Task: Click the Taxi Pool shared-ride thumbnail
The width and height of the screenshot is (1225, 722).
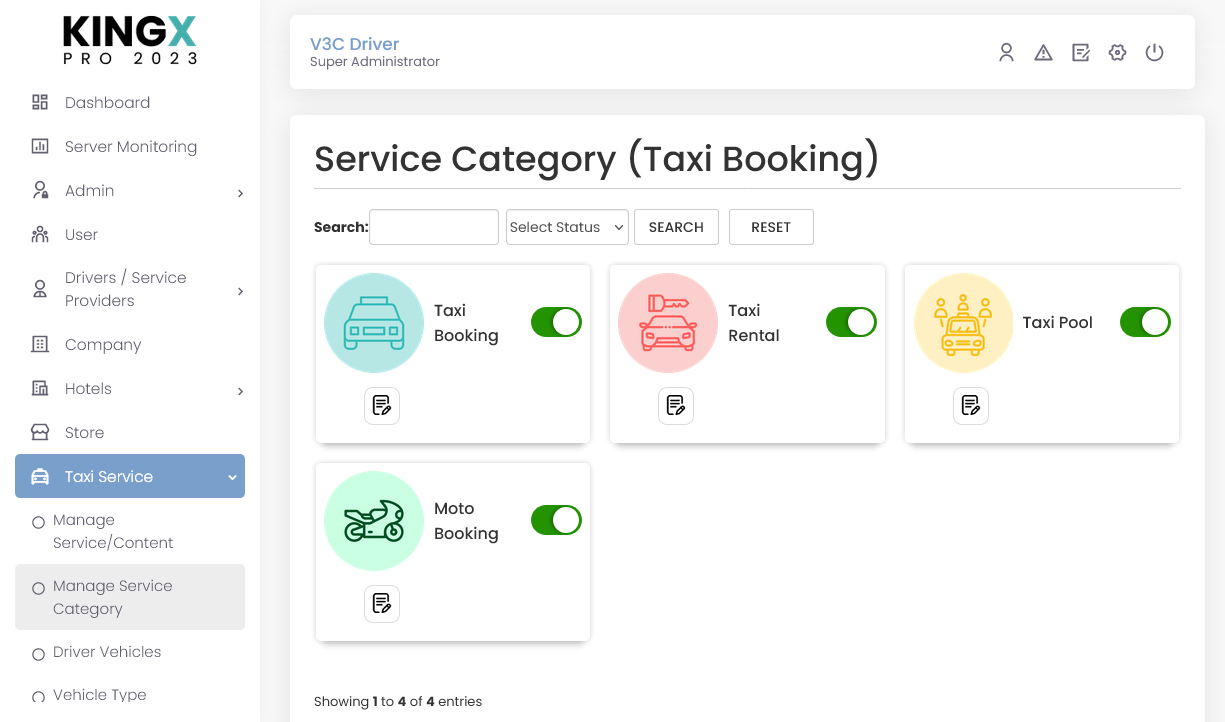Action: pos(963,323)
